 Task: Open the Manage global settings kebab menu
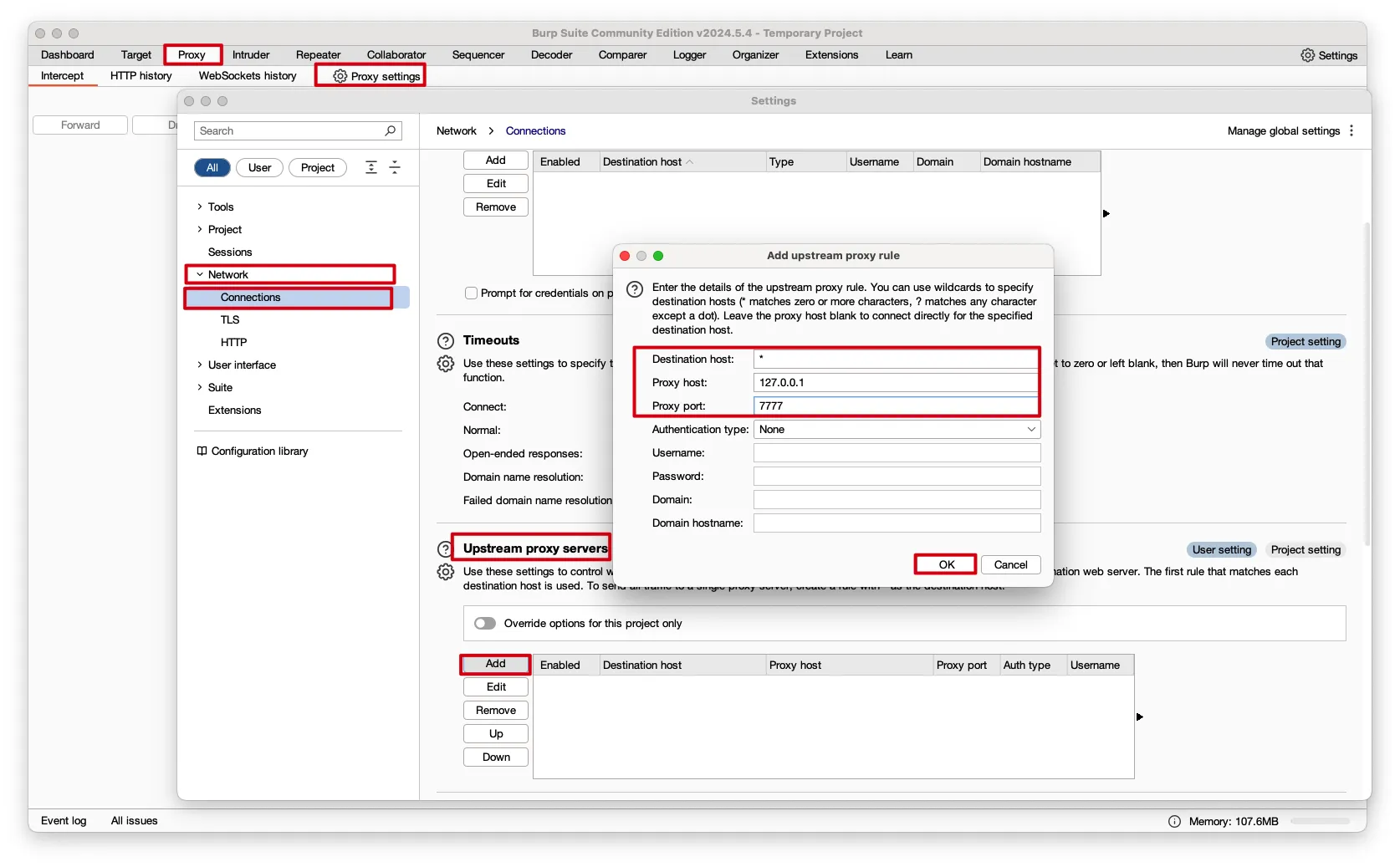(1351, 130)
